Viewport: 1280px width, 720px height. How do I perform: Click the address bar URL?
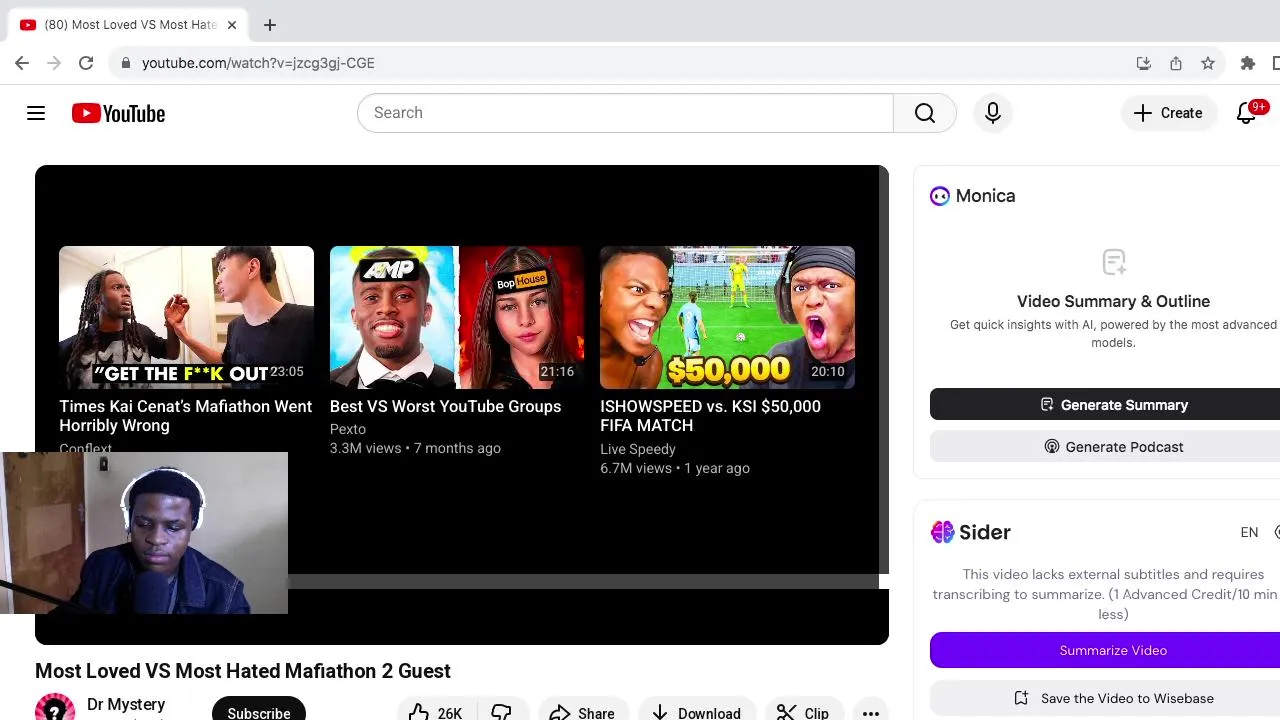coord(258,63)
